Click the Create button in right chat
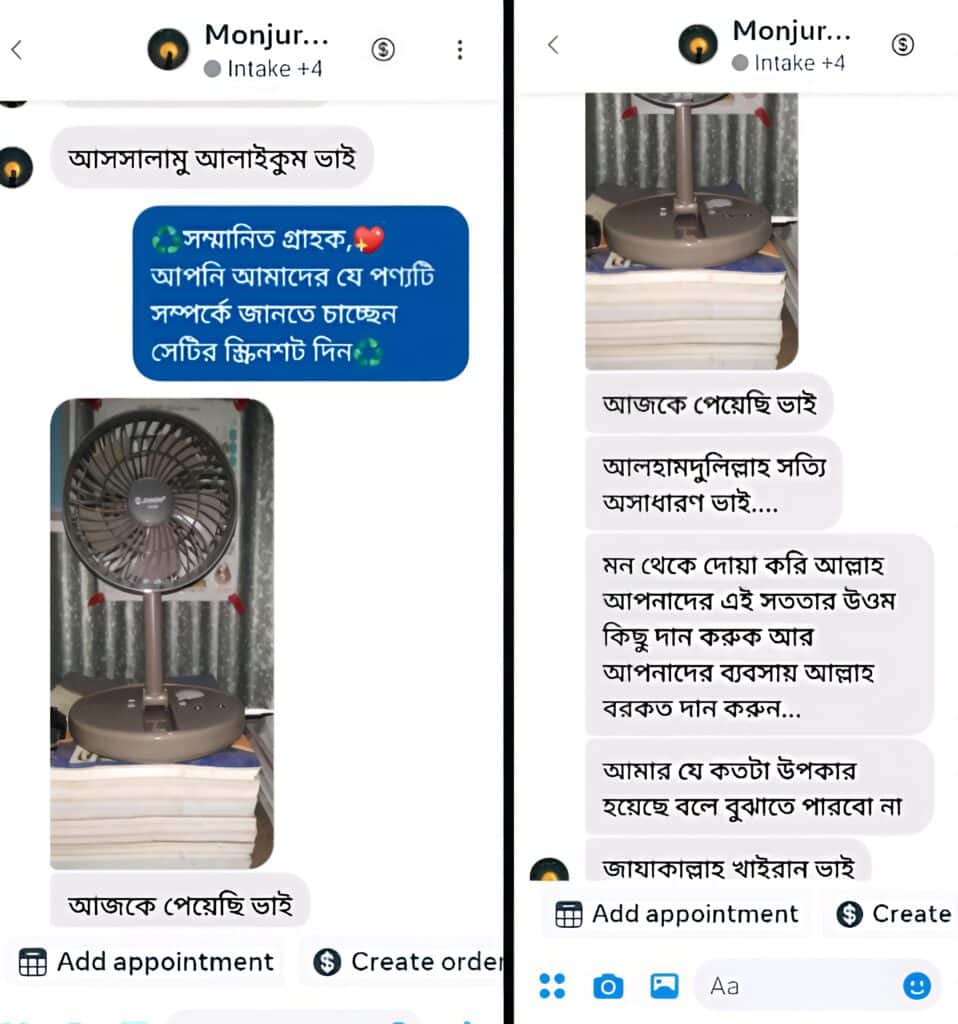958x1024 pixels. click(893, 914)
